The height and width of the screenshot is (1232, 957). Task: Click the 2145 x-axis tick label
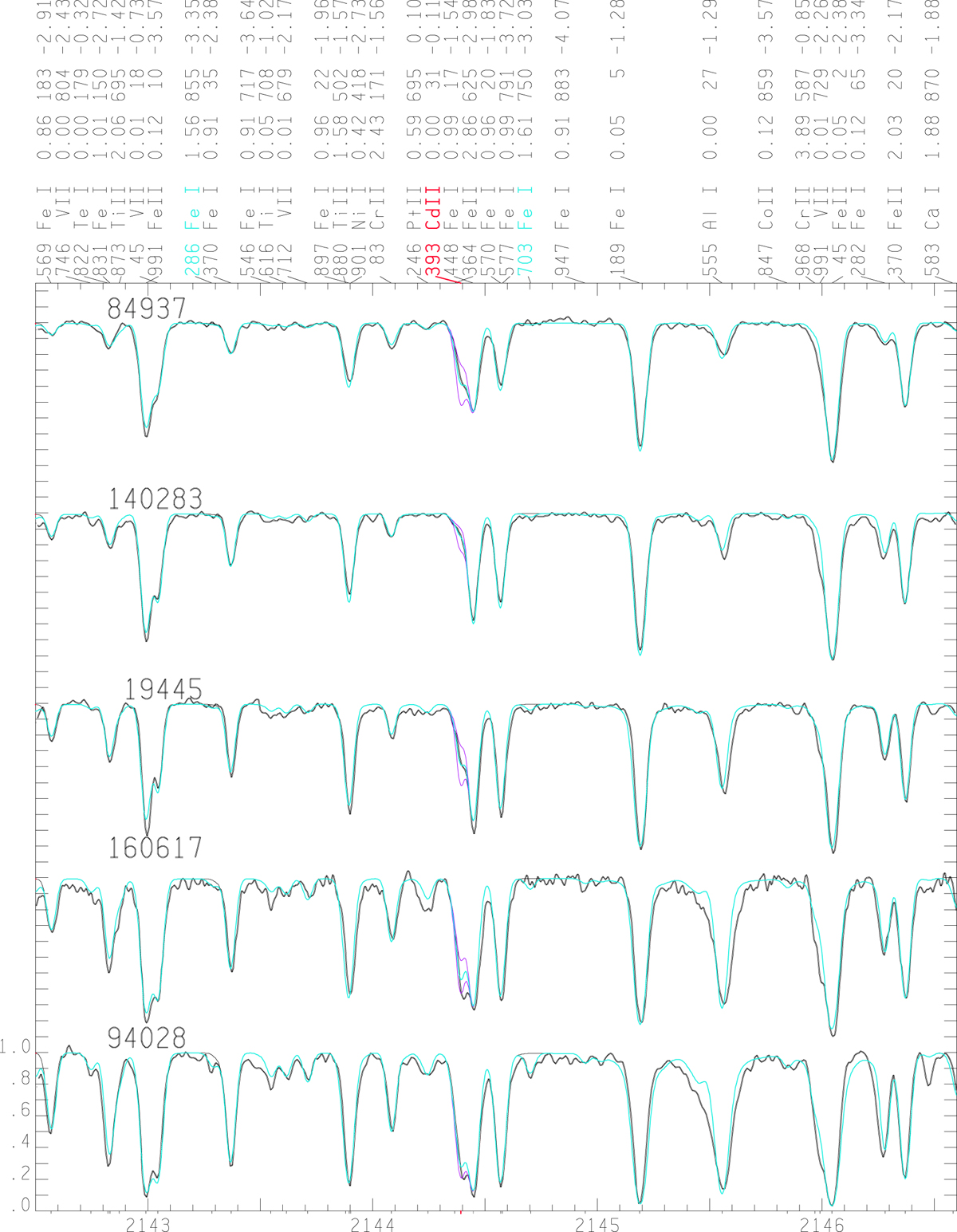click(x=597, y=1223)
